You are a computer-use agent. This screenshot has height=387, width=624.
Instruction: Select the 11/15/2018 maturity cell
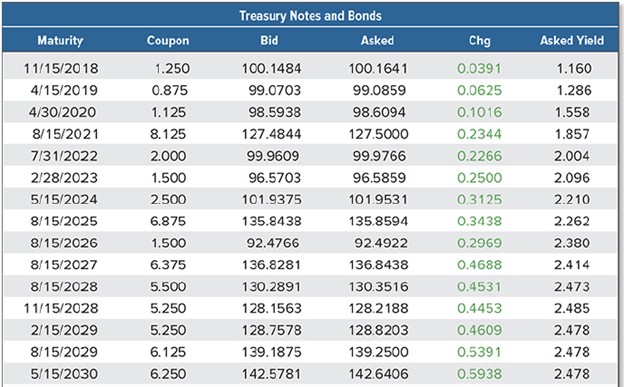coord(61,68)
